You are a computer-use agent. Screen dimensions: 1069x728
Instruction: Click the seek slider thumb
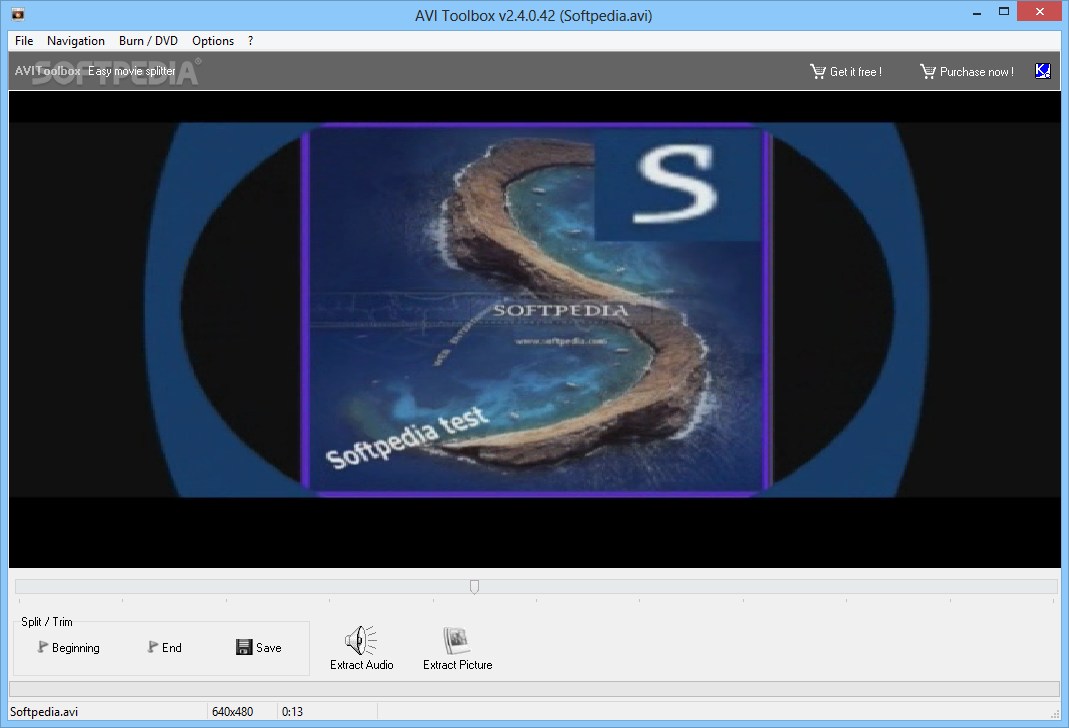pyautogui.click(x=475, y=587)
